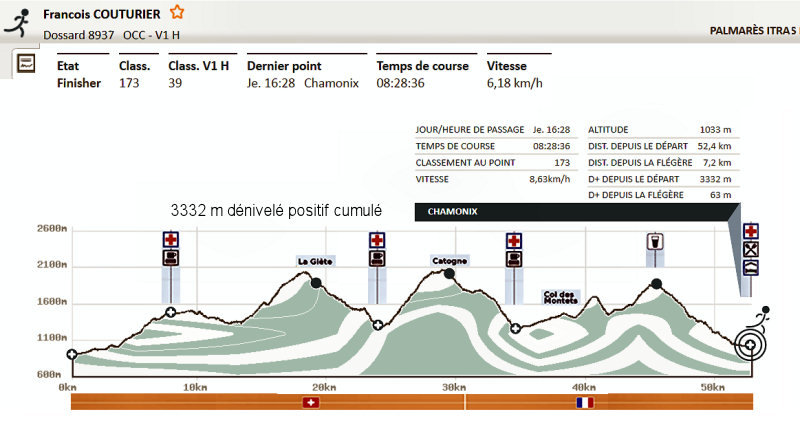Image resolution: width=800 pixels, height=447 pixels.
Task: Click the cup icon near 34km checkpoint
Action: coord(514,259)
